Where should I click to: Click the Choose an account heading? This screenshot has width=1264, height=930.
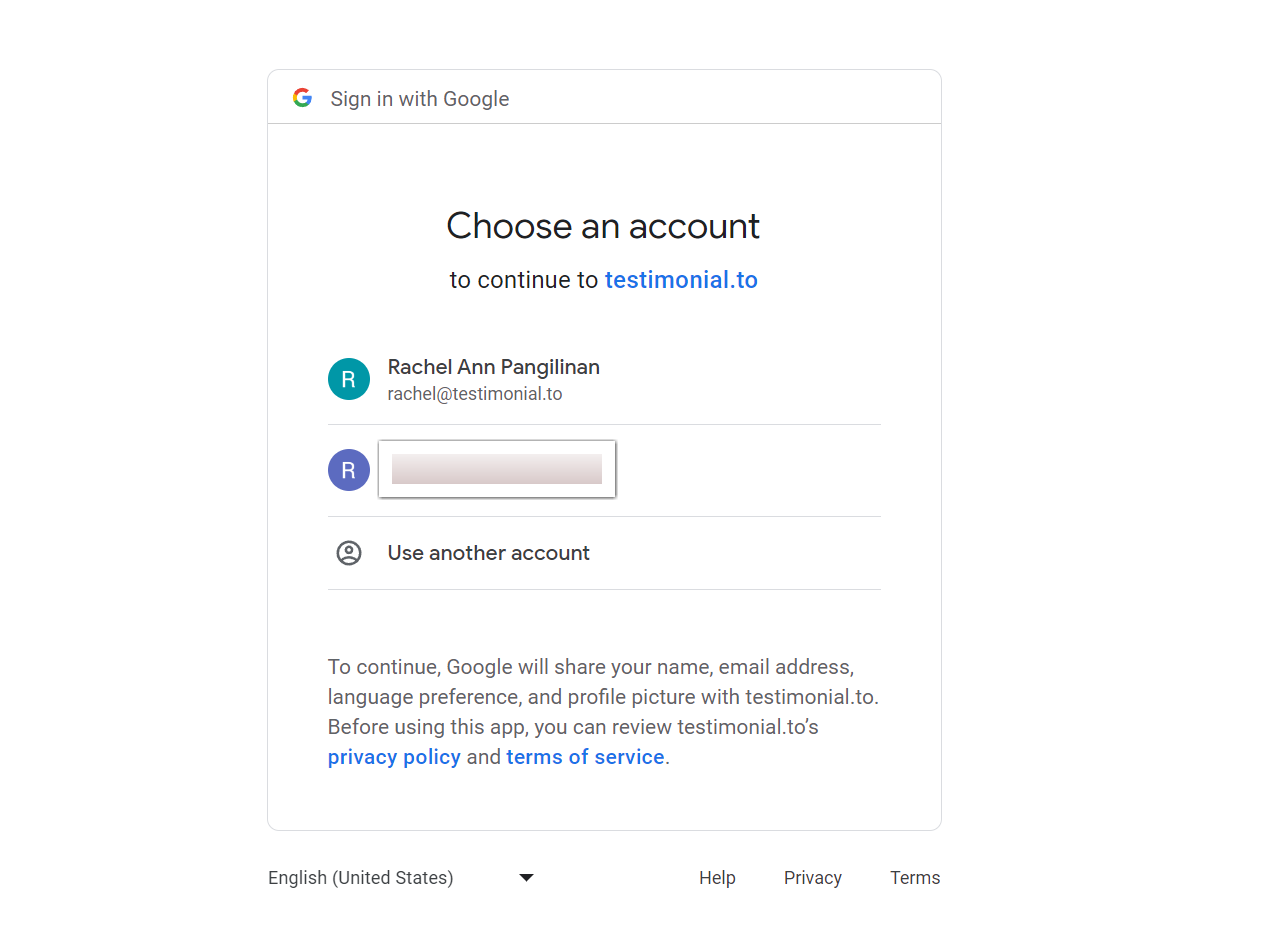tap(603, 226)
